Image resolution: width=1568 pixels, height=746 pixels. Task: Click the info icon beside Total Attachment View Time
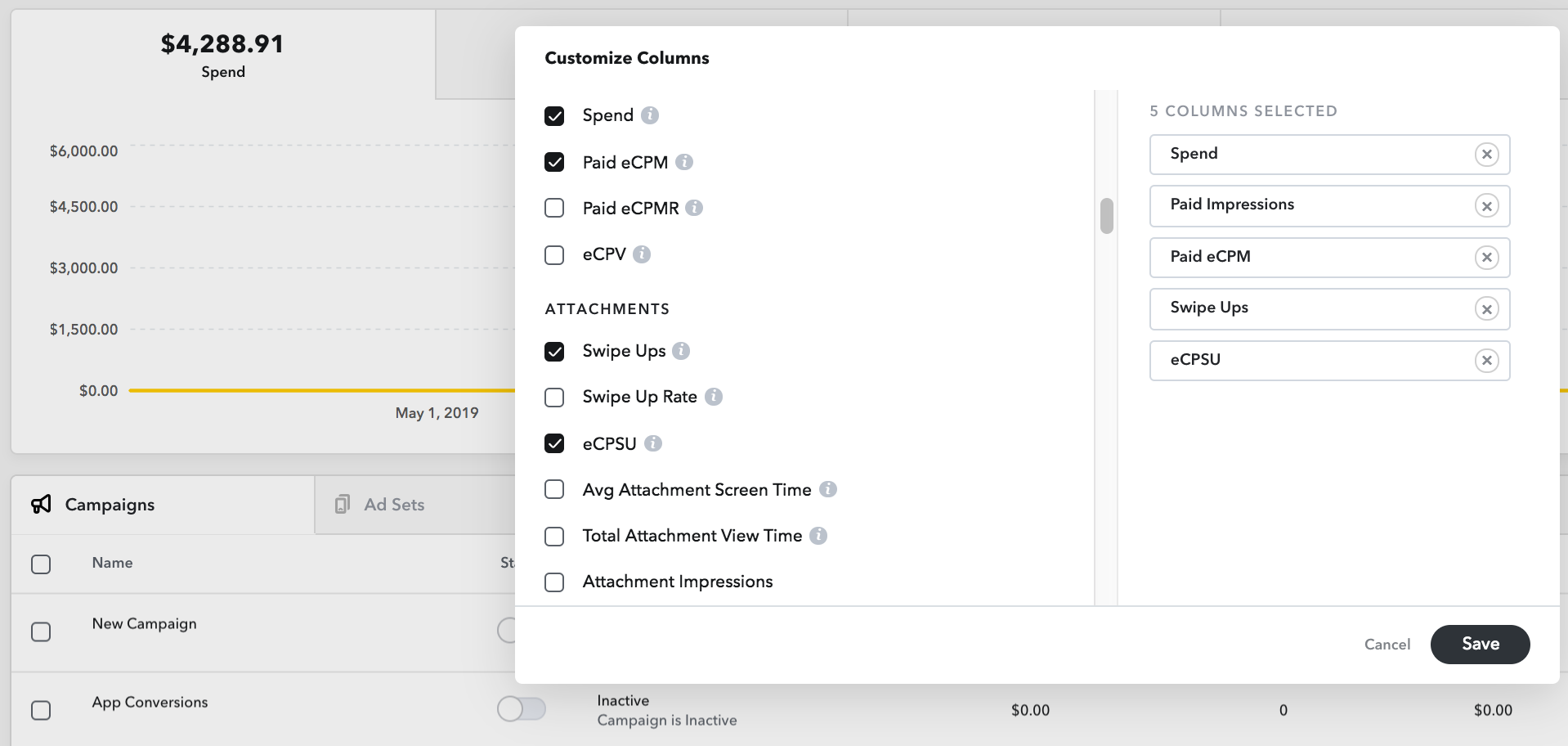(x=820, y=536)
